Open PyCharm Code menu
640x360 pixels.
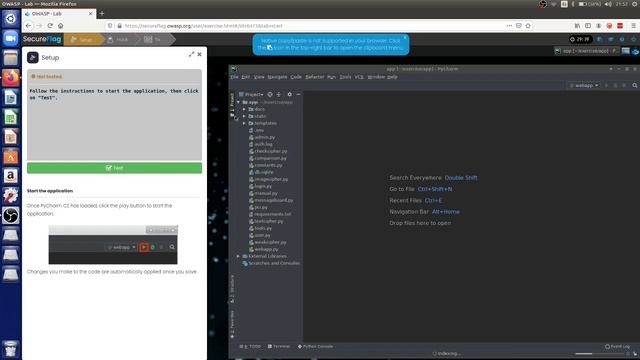tap(296, 77)
